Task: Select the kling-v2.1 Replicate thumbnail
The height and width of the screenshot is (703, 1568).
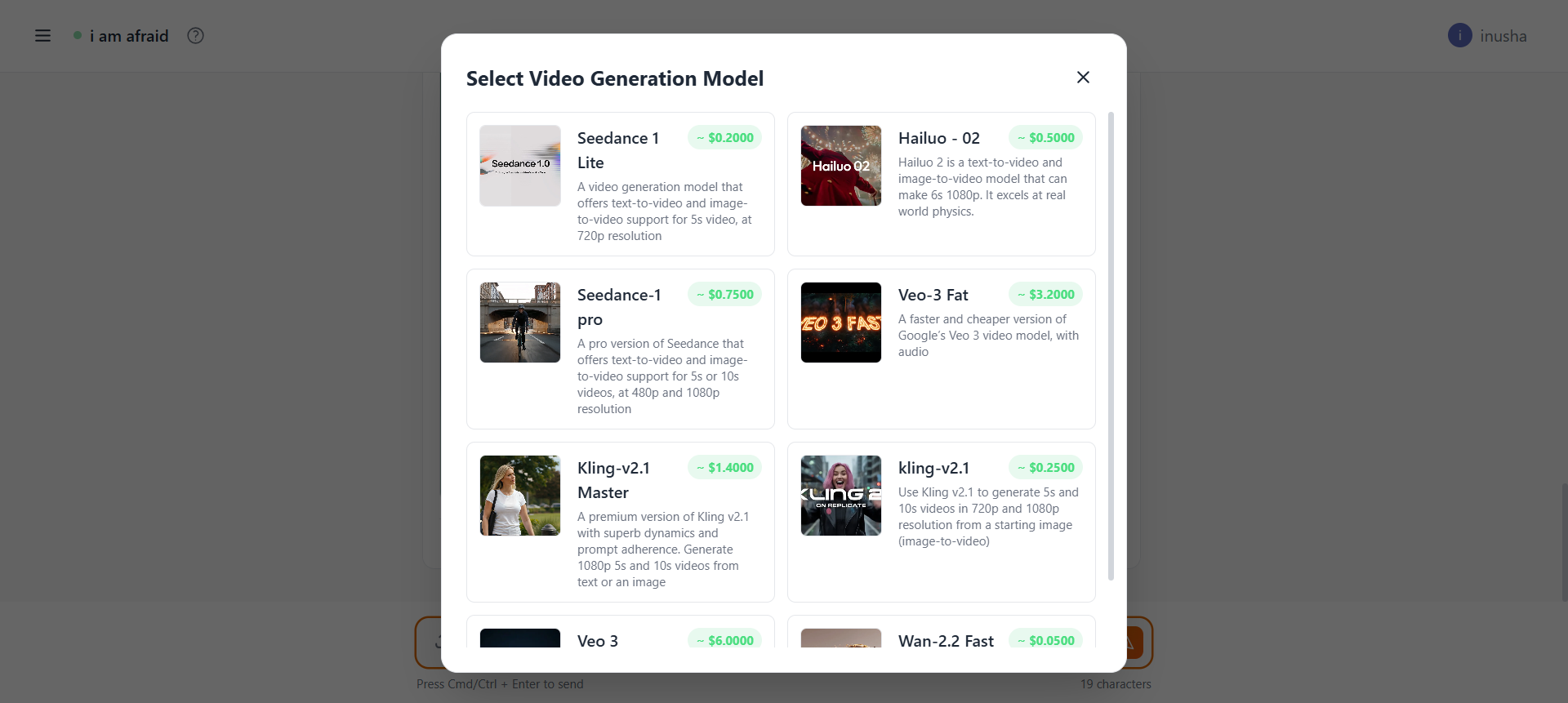Action: point(841,496)
